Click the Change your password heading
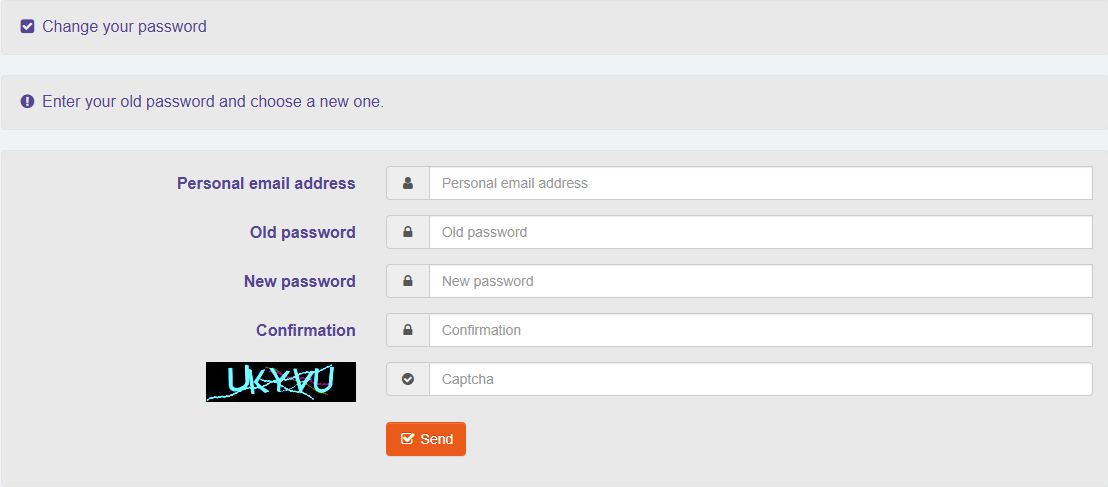This screenshot has width=1108, height=487. coord(124,27)
